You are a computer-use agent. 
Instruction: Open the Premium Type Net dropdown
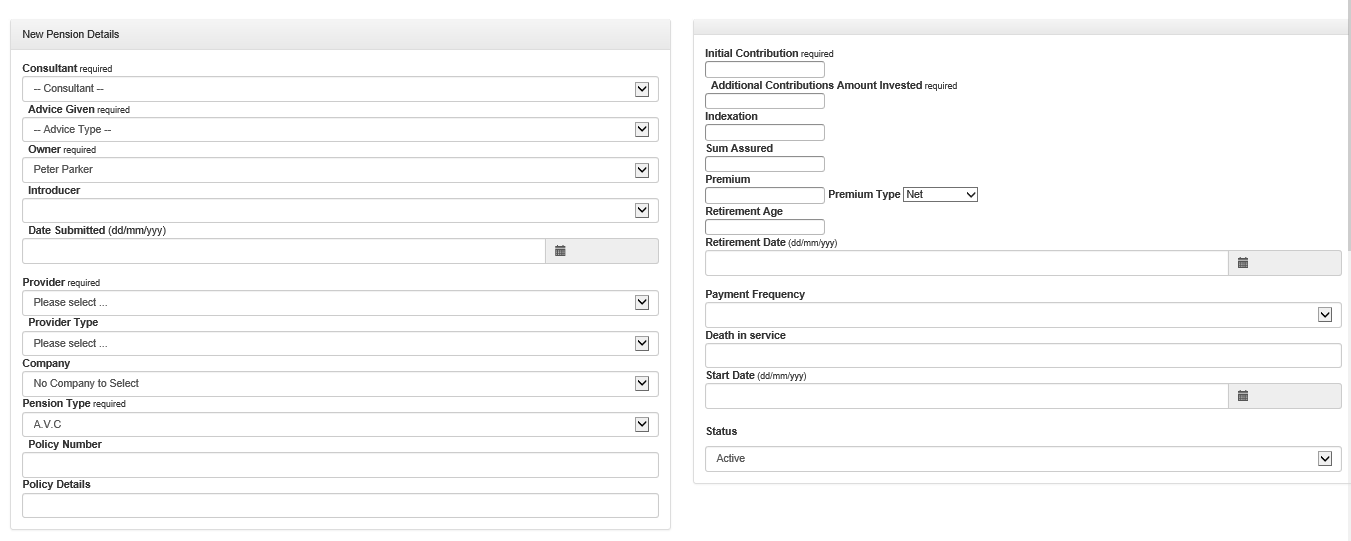pyautogui.click(x=940, y=195)
